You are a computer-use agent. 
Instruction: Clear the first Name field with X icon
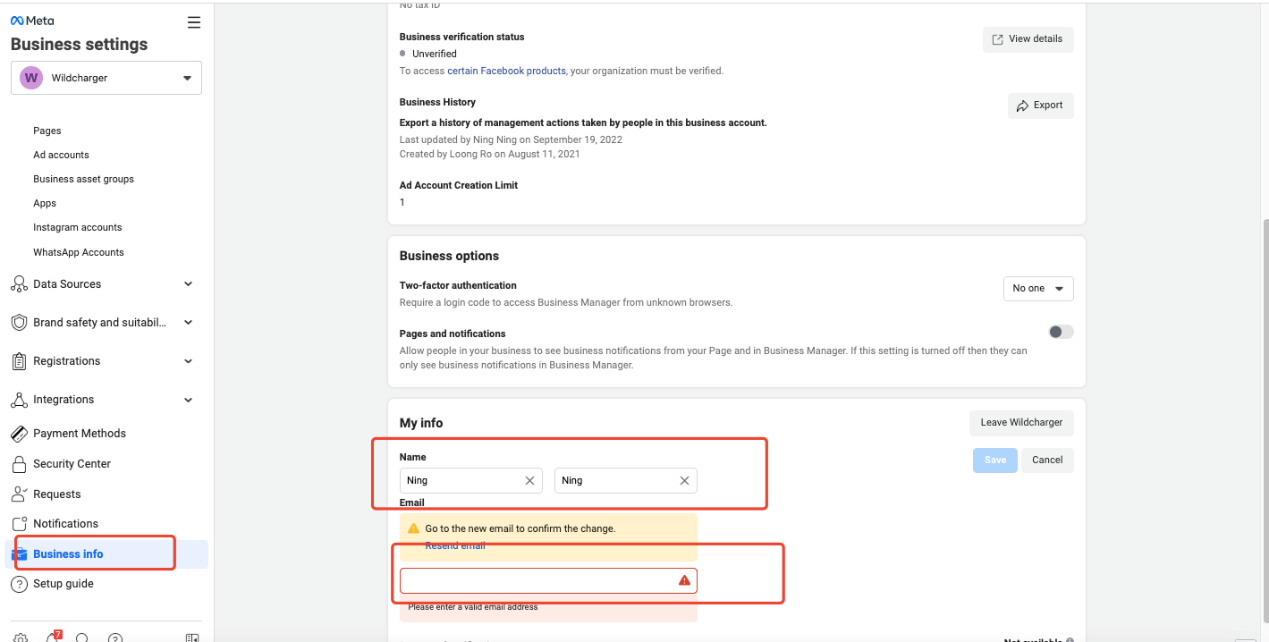coord(530,481)
